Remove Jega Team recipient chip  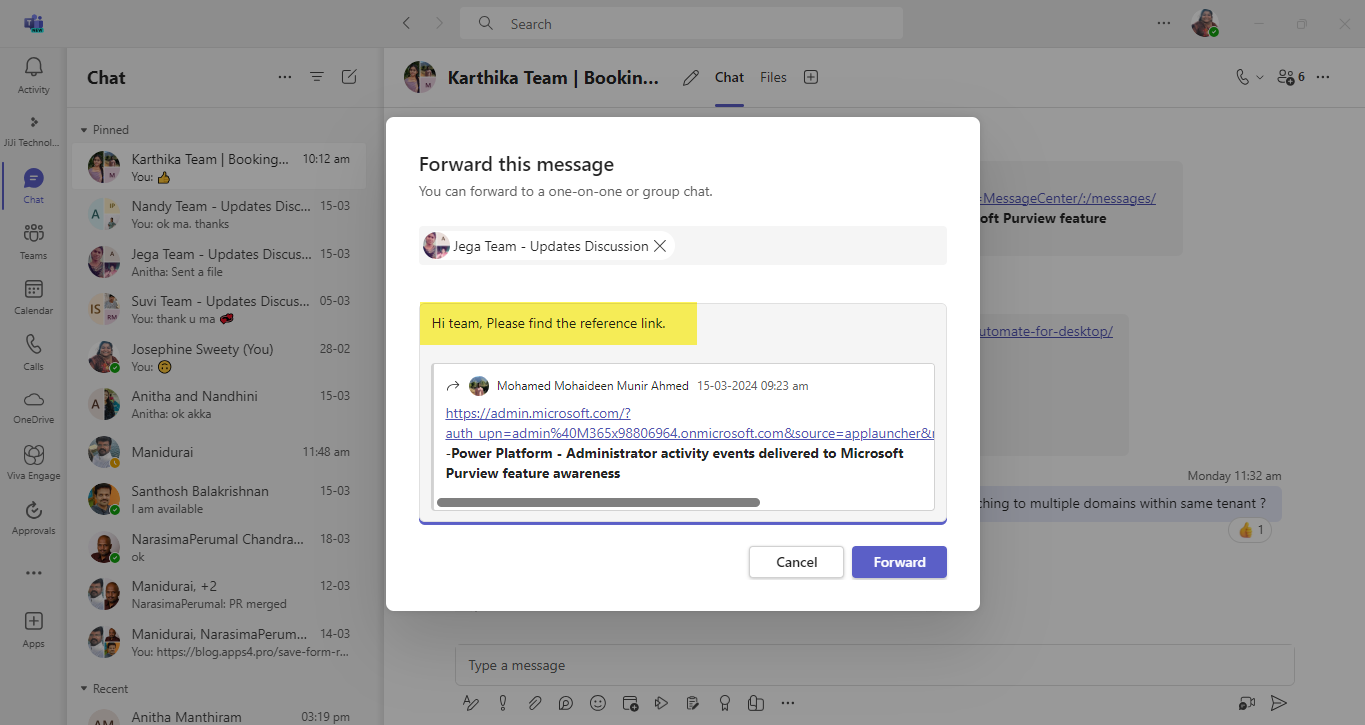[x=660, y=246]
